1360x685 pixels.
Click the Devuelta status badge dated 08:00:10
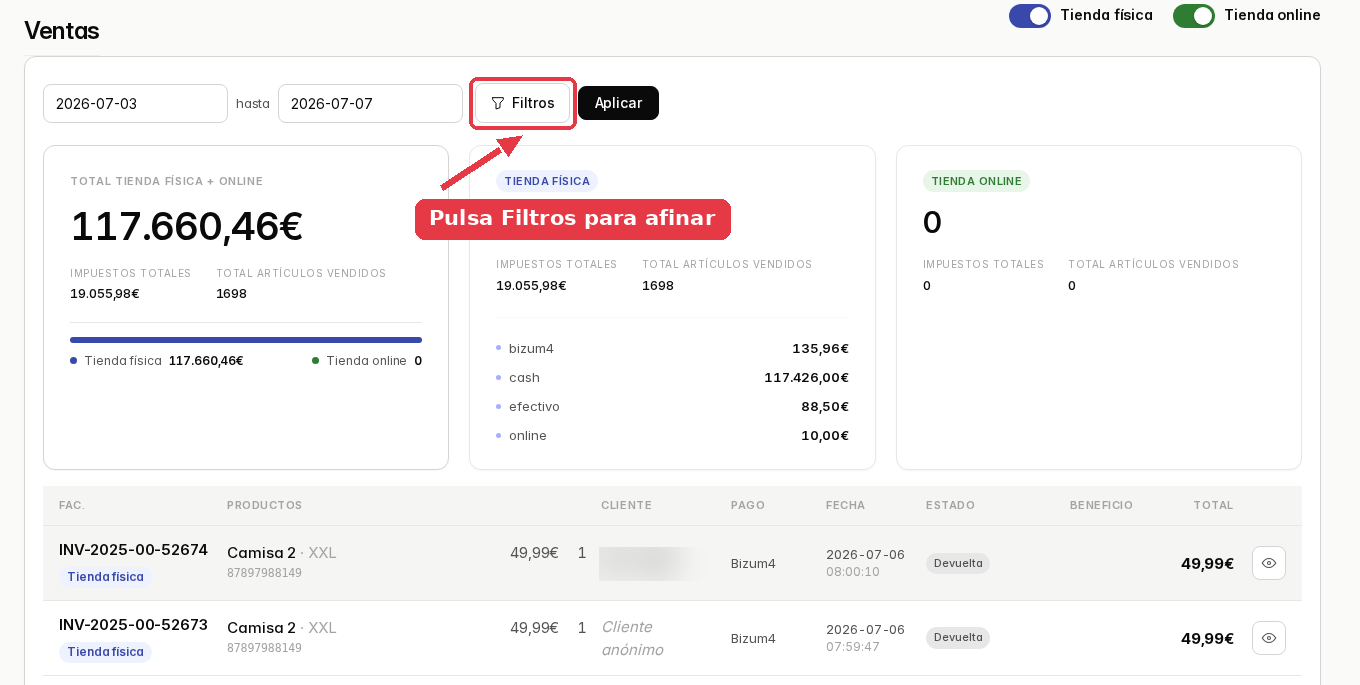click(x=958, y=563)
